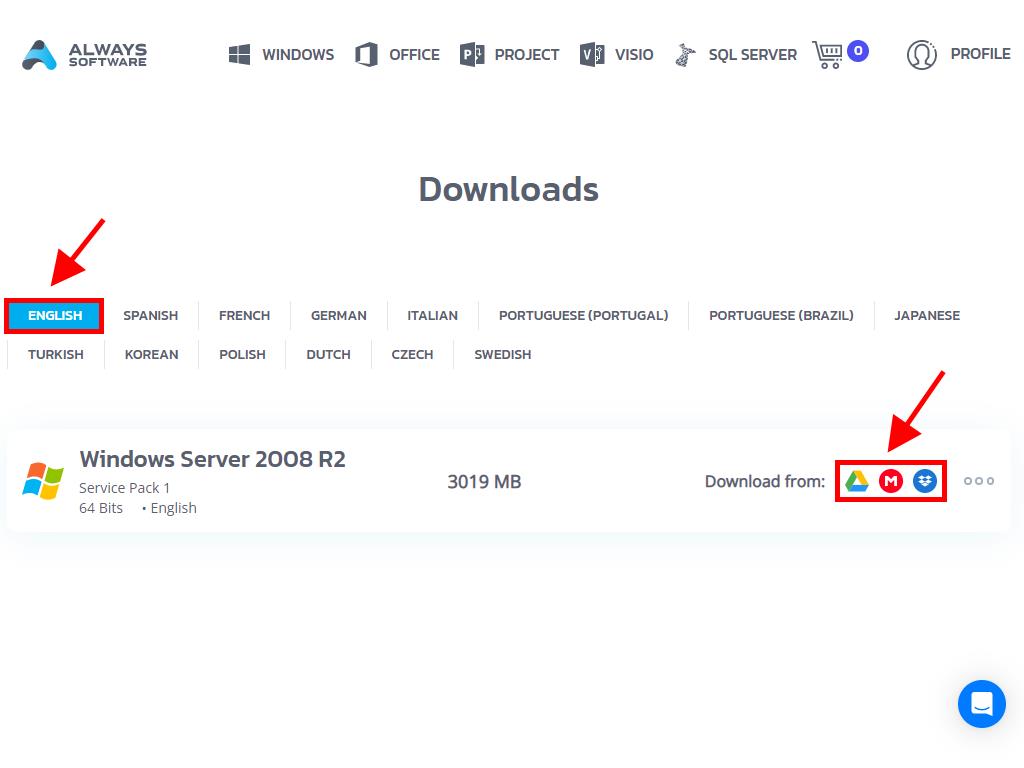Download from Dropbox icon
The width and height of the screenshot is (1024, 768).
[x=925, y=481]
